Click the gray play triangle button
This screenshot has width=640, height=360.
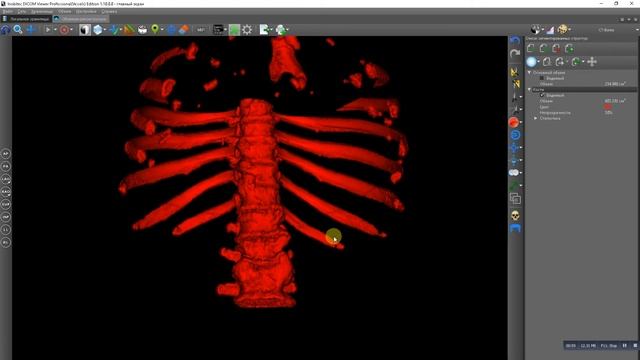[x=48, y=29]
